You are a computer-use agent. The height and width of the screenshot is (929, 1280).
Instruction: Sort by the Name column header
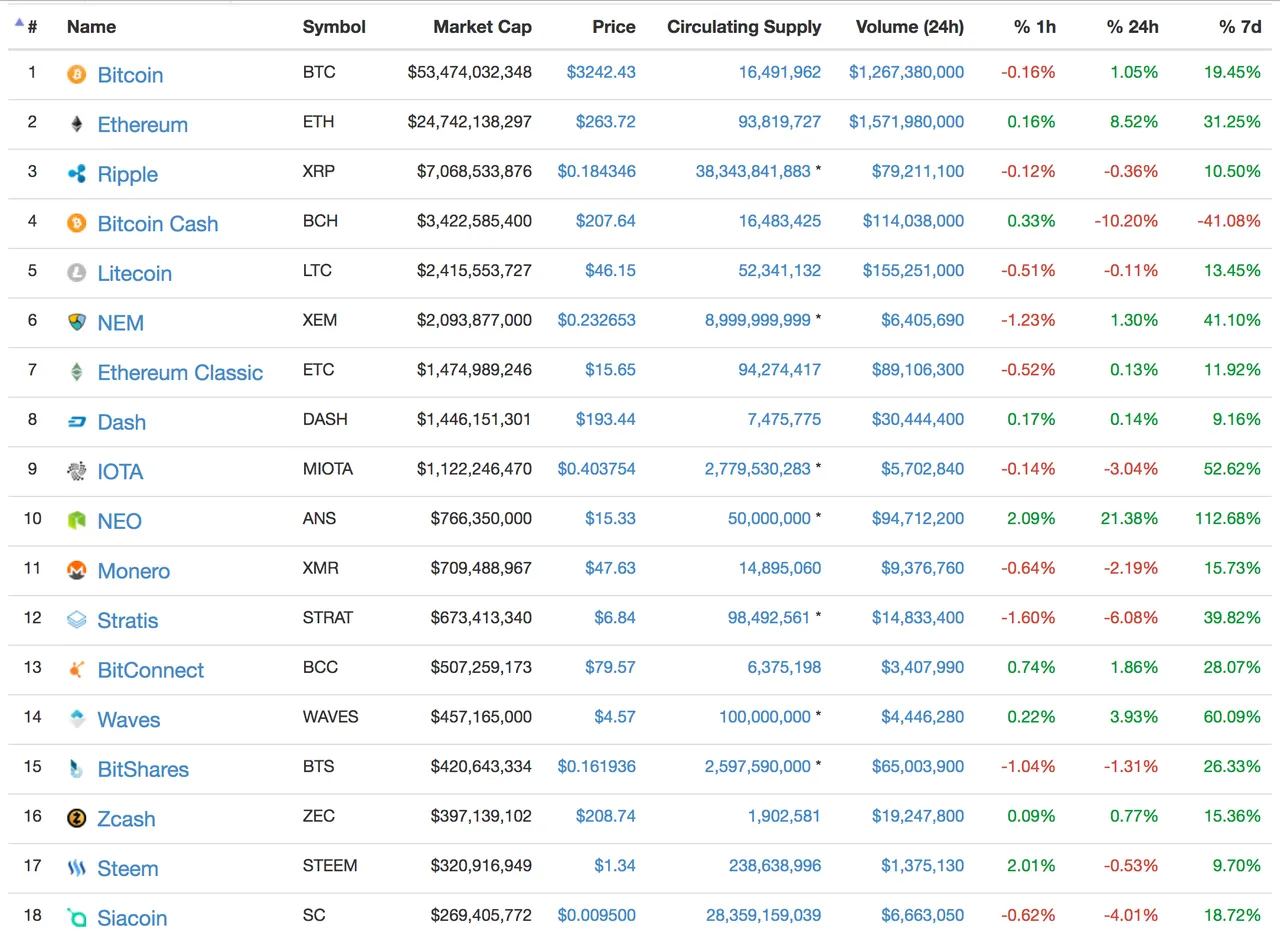point(91,27)
